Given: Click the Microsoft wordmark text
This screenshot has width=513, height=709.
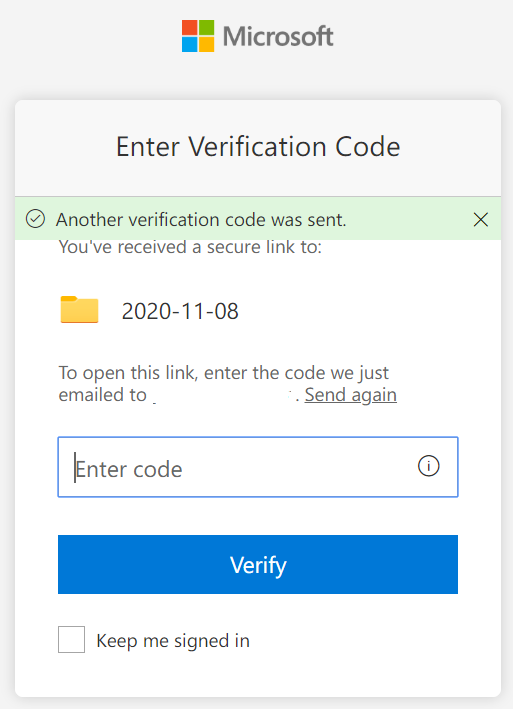Looking at the screenshot, I should pyautogui.click(x=278, y=37).
